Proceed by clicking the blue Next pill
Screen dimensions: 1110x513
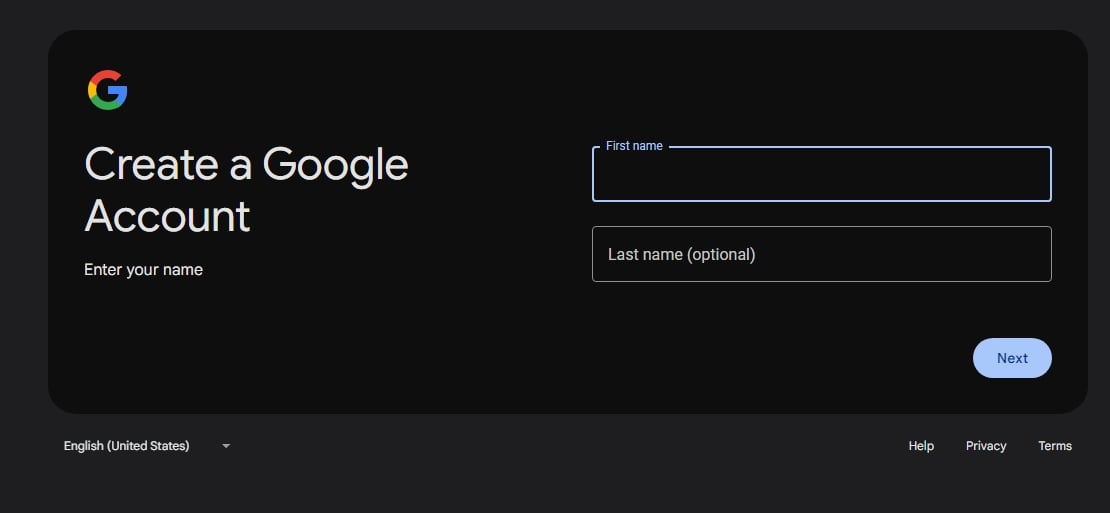point(1012,358)
